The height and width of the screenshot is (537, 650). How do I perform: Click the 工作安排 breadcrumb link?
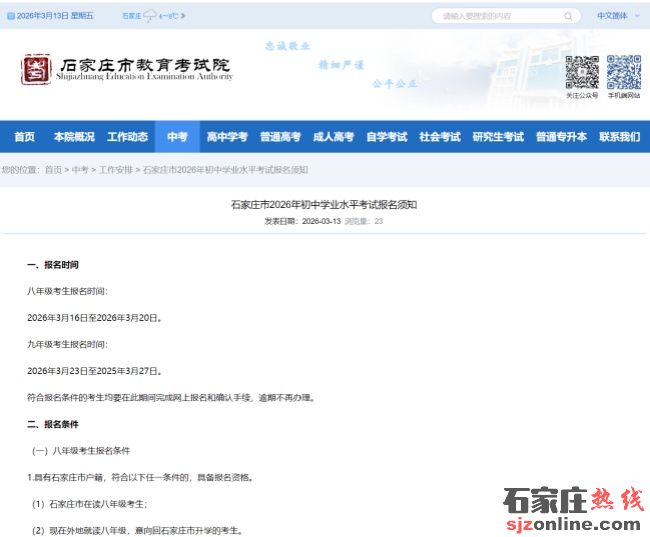[x=115, y=170]
